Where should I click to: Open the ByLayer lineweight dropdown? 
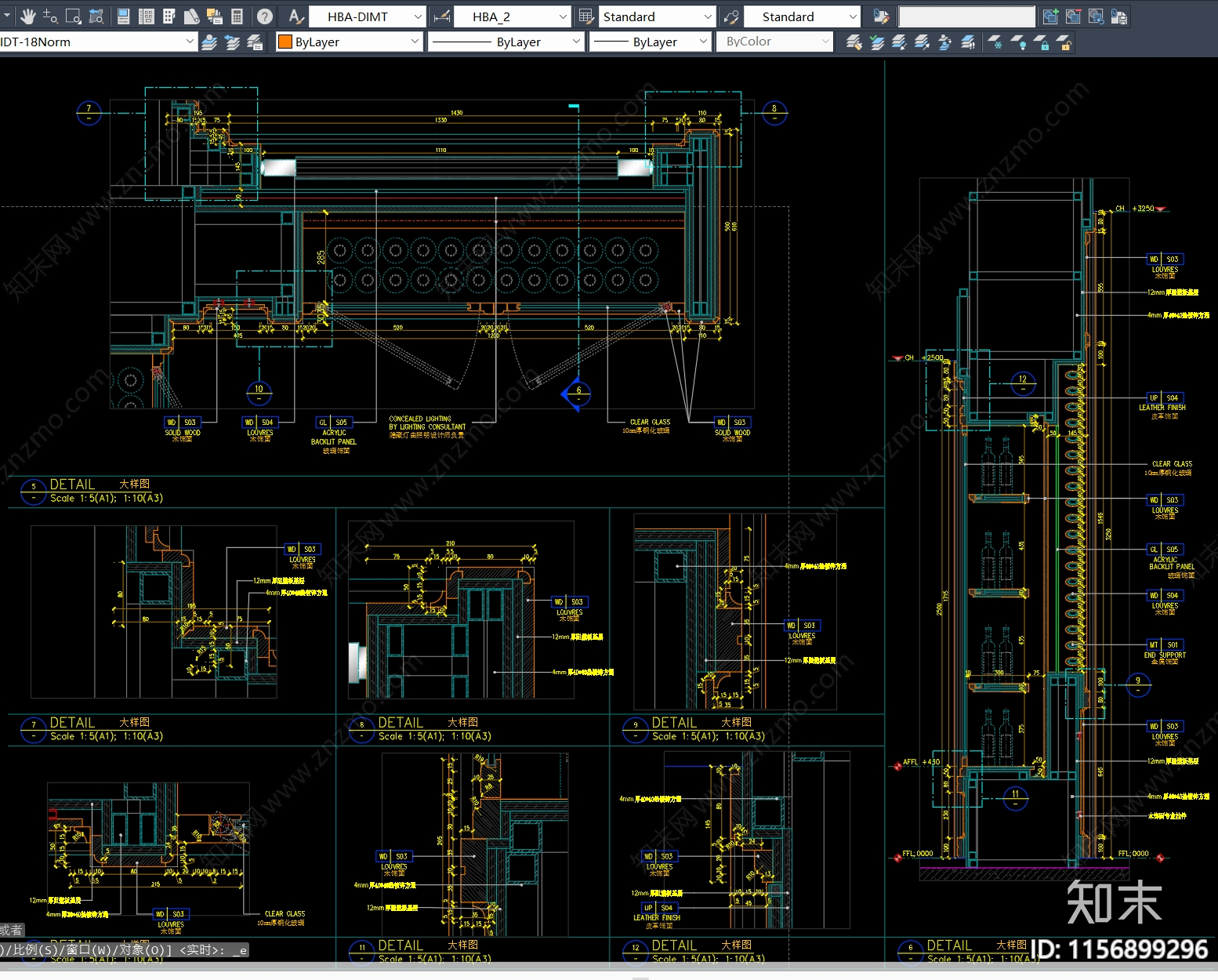[x=652, y=42]
